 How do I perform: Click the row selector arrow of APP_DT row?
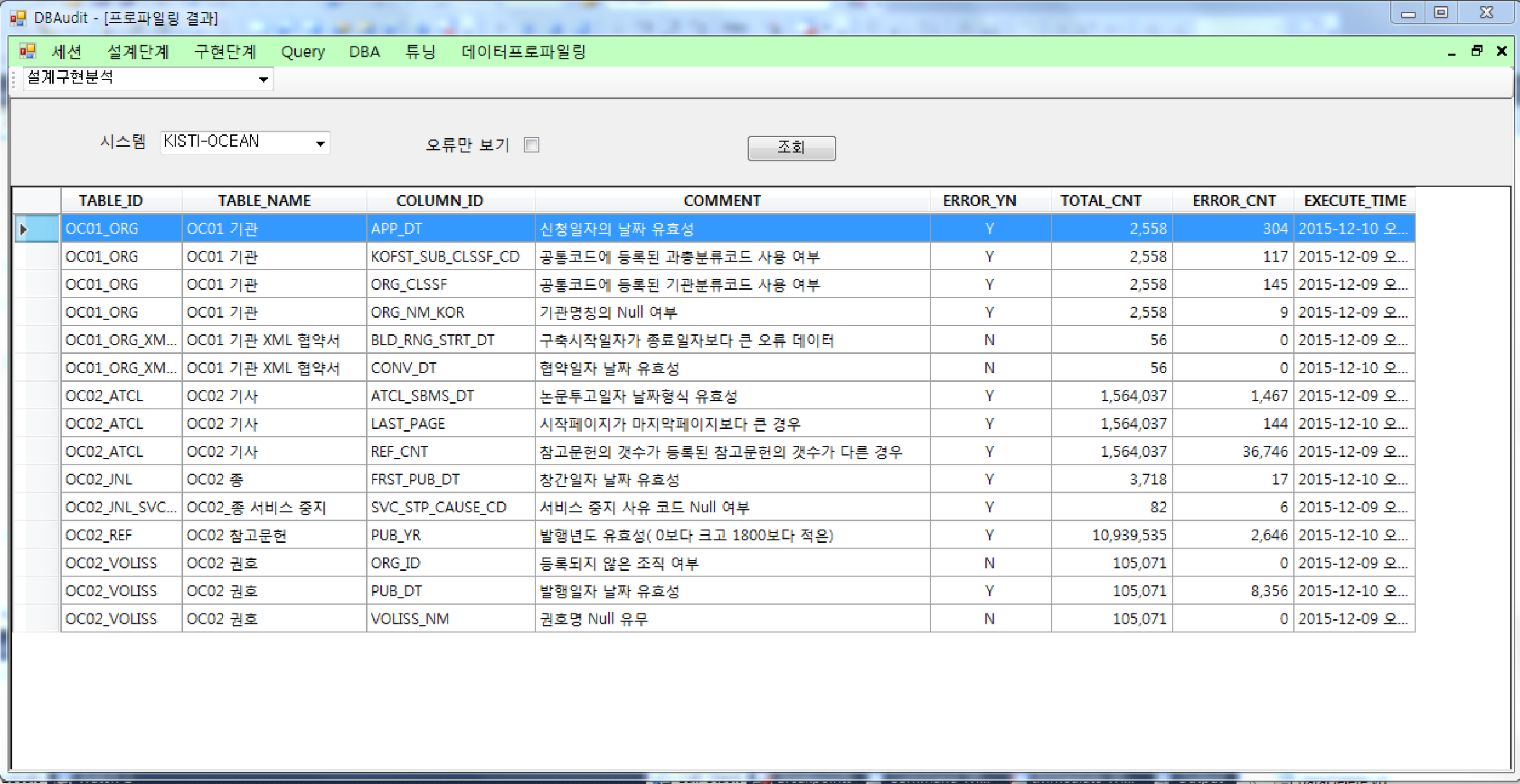point(37,229)
